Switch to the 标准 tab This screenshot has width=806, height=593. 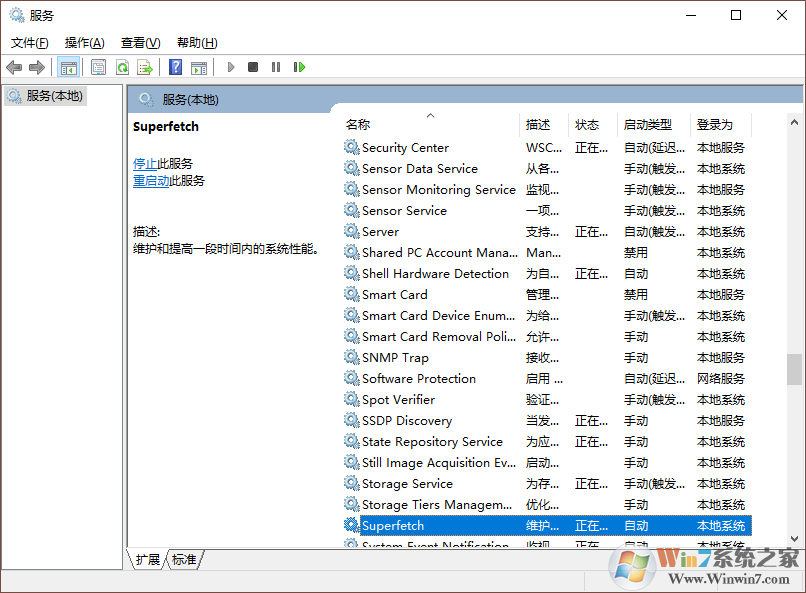pyautogui.click(x=183, y=560)
